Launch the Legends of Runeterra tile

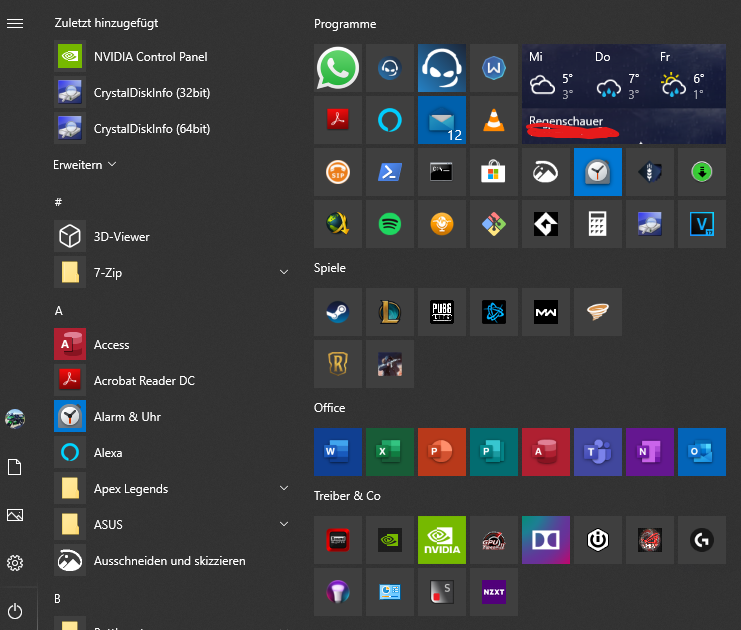[338, 364]
